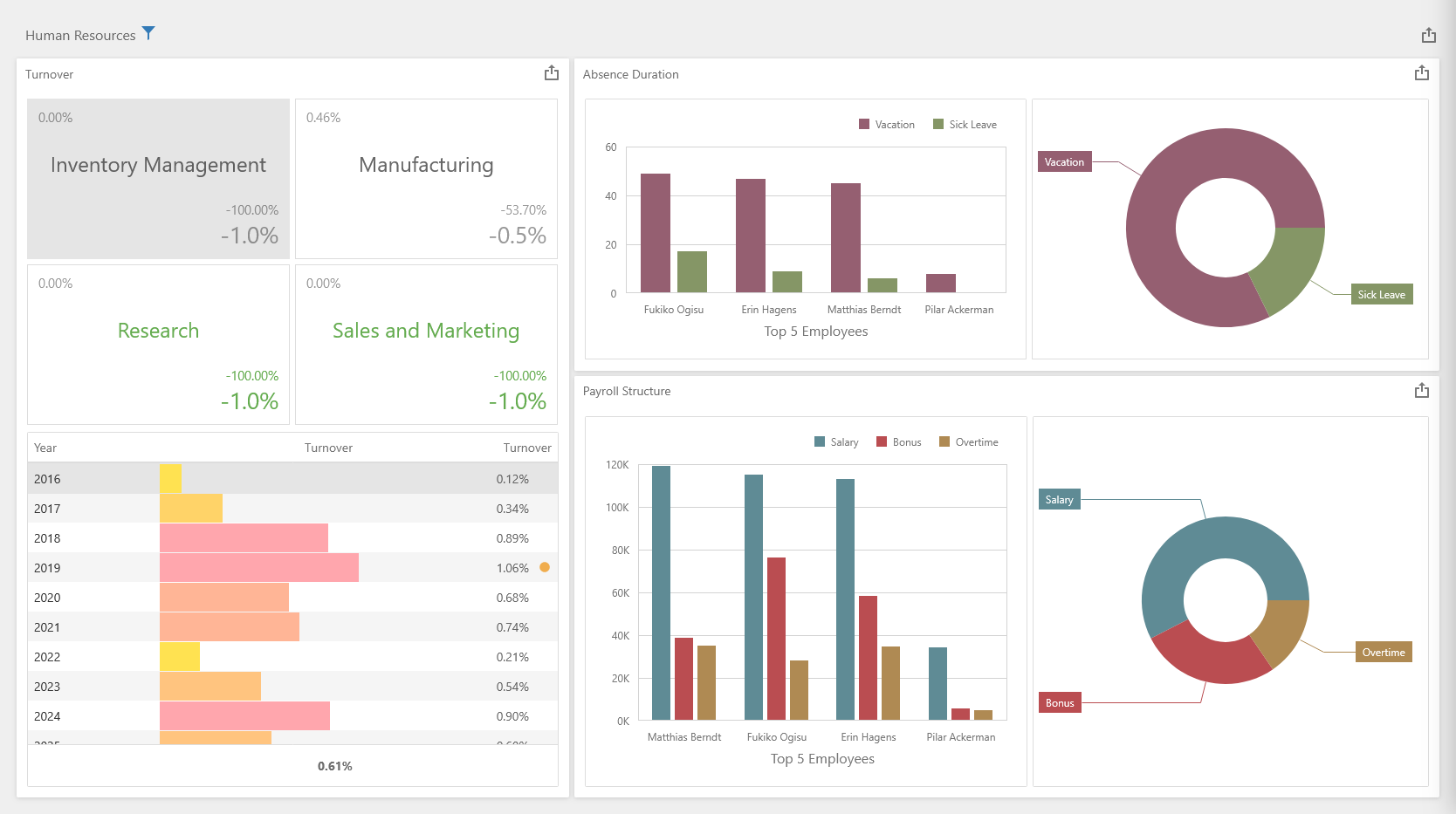Click the Human Resources filter funnel icon
The height and width of the screenshot is (814, 1456).
pos(148,33)
